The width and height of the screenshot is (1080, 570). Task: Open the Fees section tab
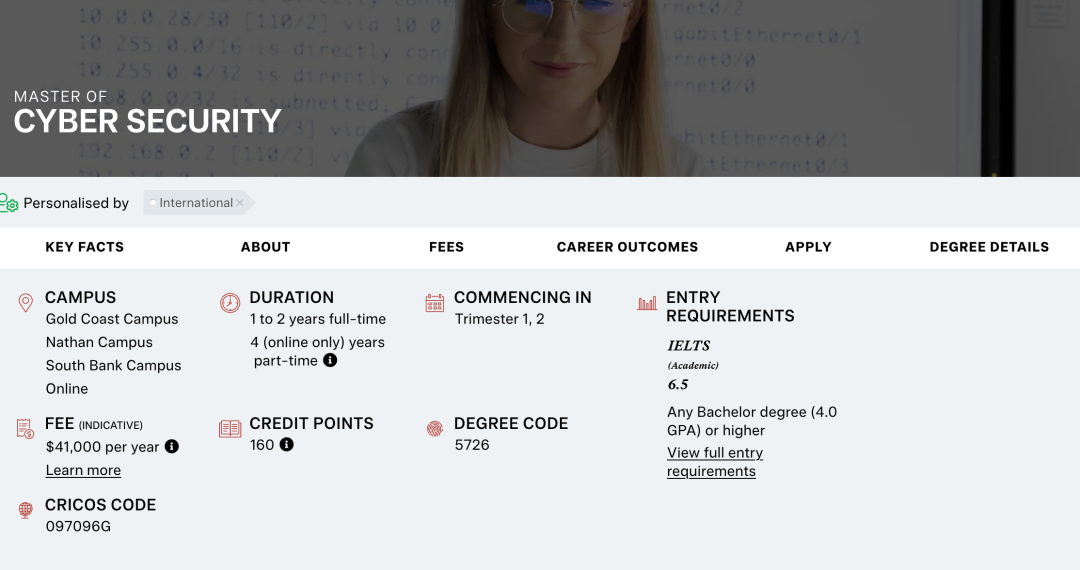click(x=446, y=247)
